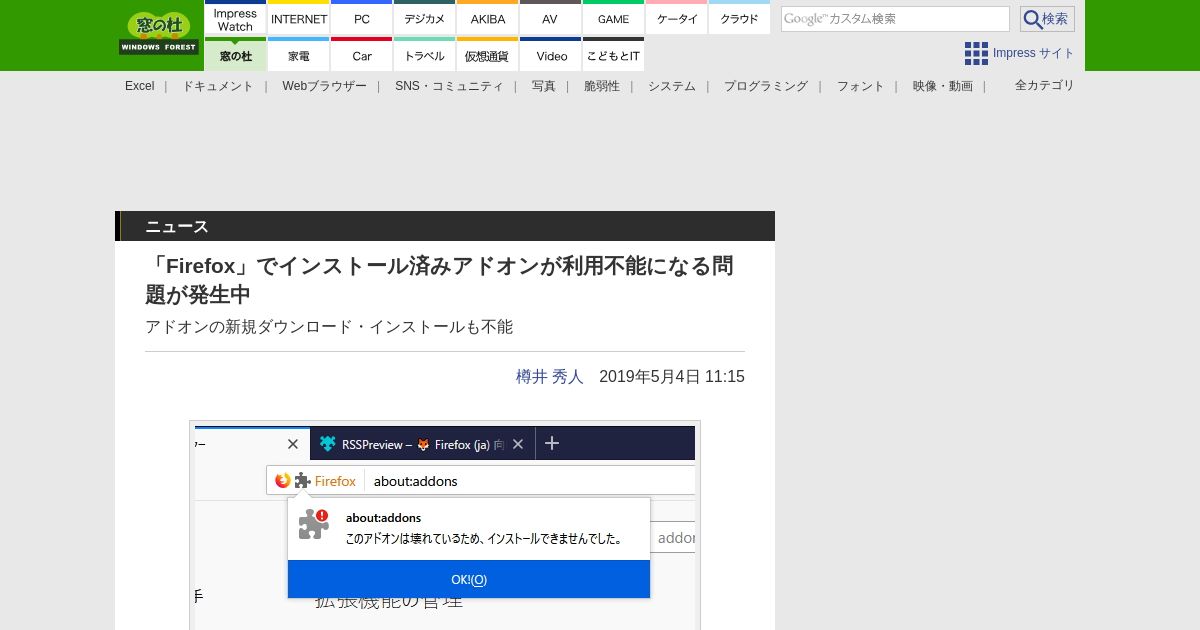Open the INTERNET site tab
Viewport: 1200px width, 630px height.
[299, 19]
